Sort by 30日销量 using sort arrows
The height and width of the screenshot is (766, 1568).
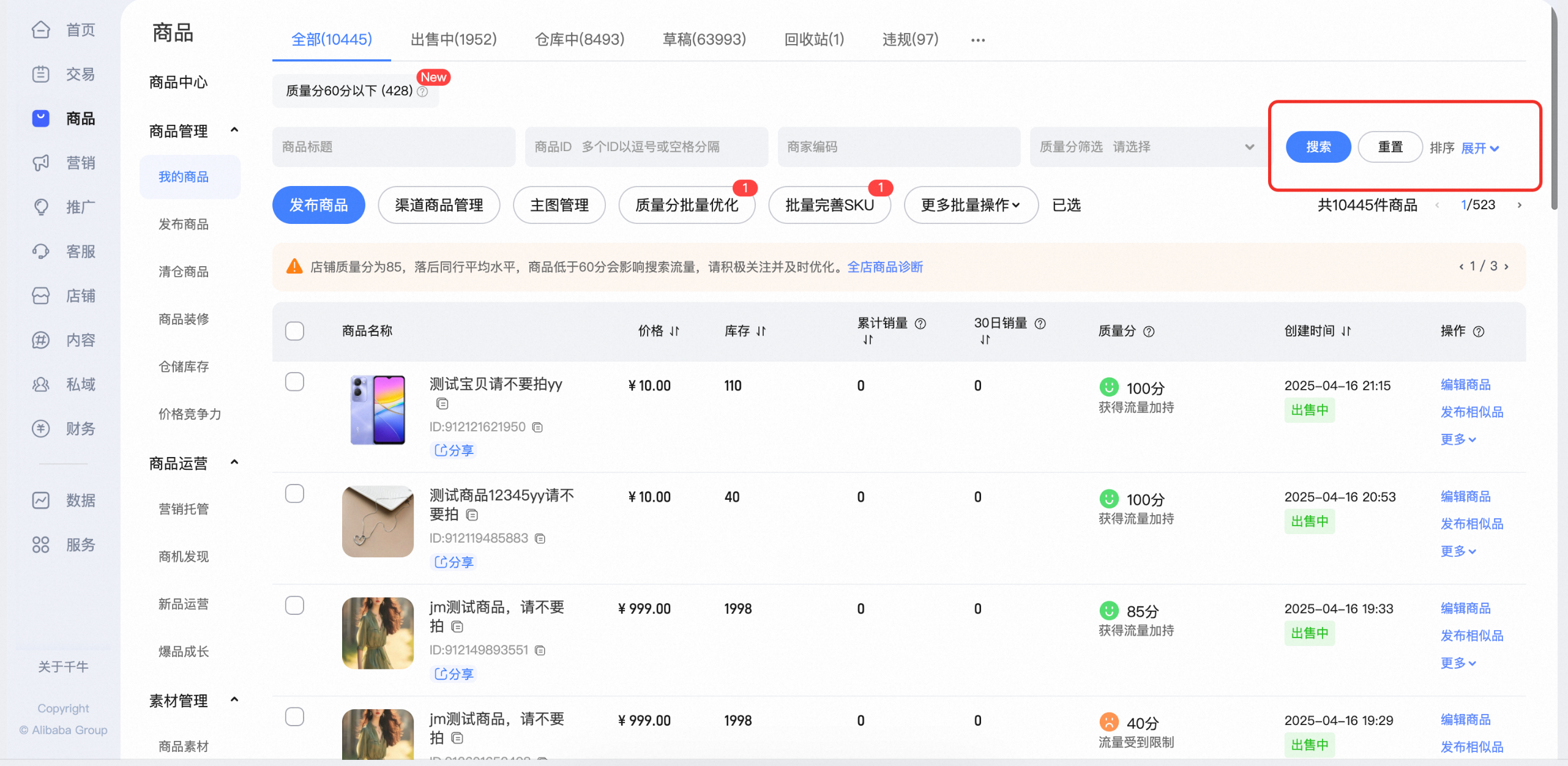[x=985, y=340]
